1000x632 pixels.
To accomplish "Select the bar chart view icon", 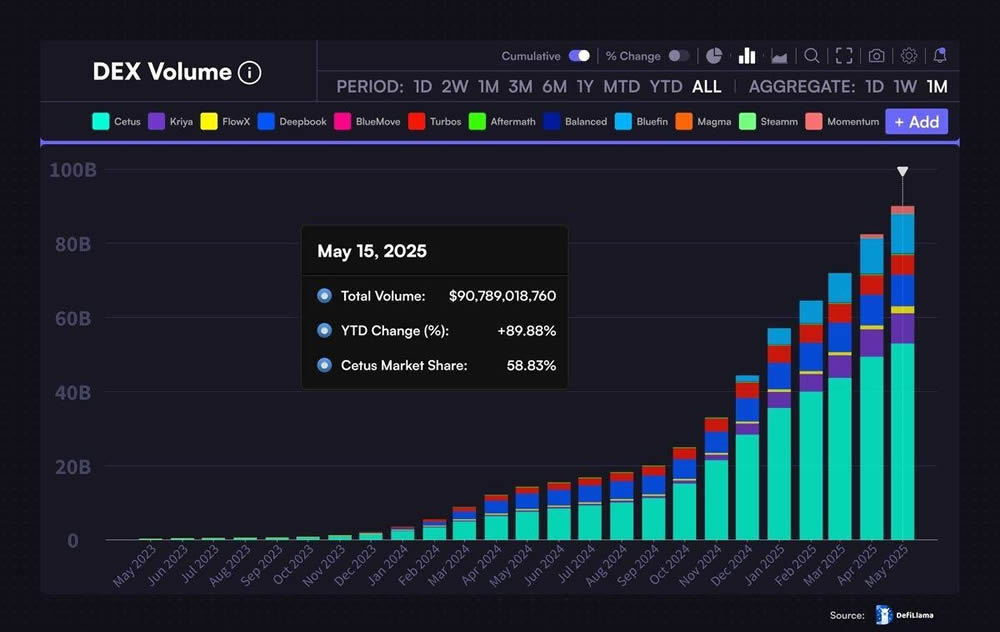I will pos(747,56).
